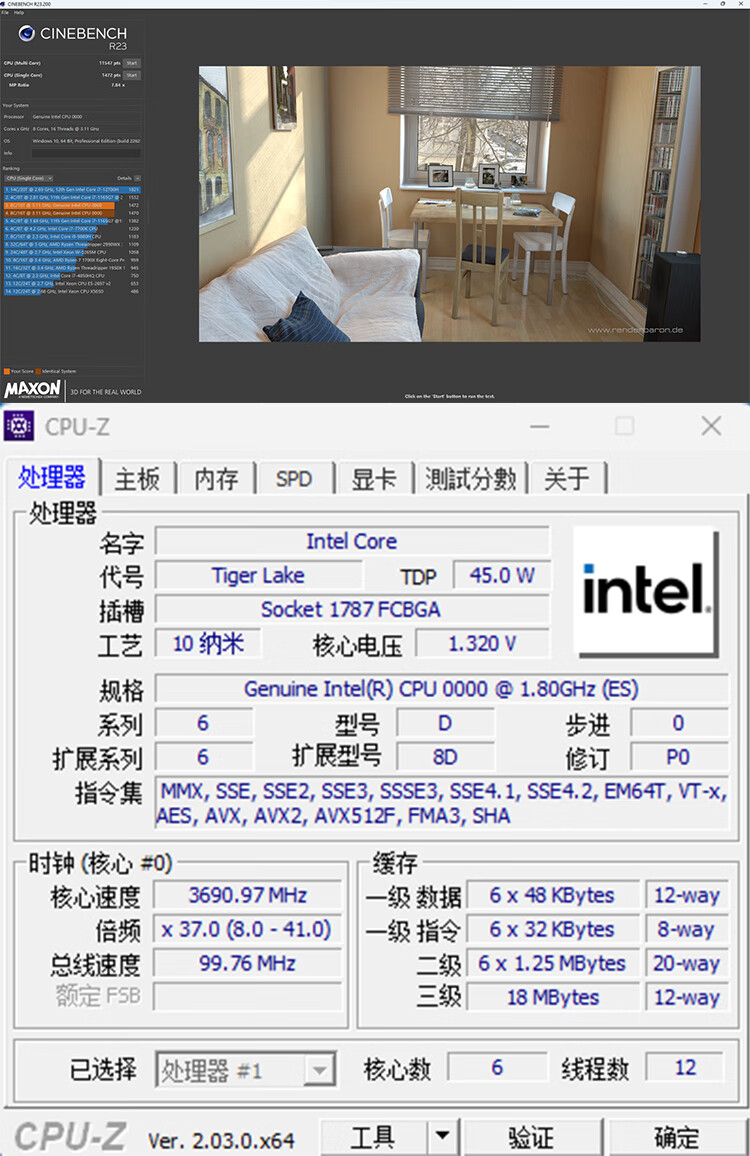
Task: Click the 额定 FSB empty field
Action: click(248, 997)
